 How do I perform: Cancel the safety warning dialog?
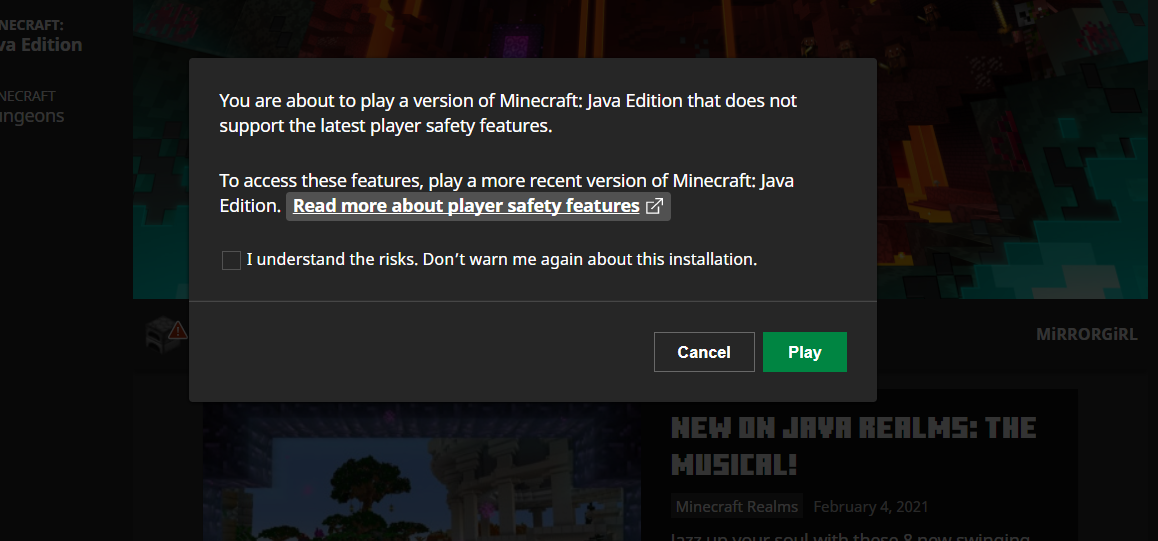coord(704,352)
